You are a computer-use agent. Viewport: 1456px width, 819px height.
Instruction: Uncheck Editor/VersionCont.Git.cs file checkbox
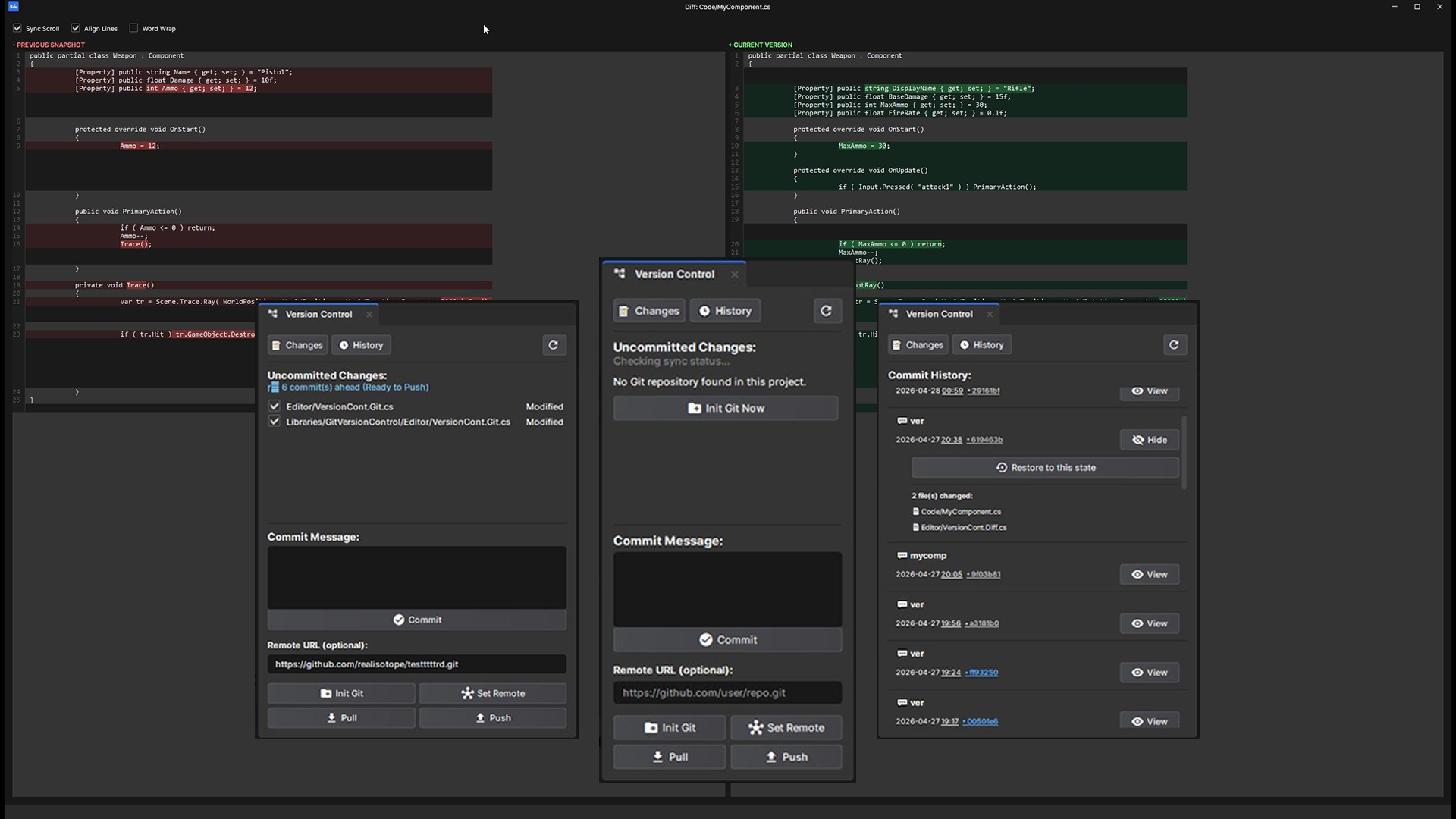pyautogui.click(x=275, y=406)
